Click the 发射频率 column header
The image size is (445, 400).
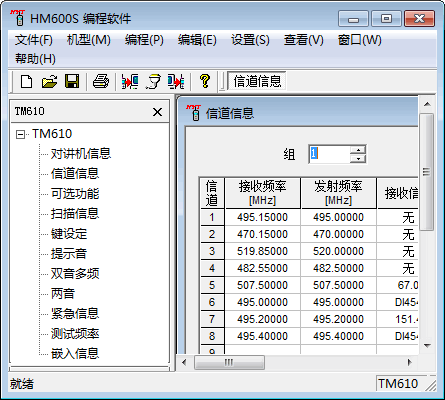tap(339, 193)
